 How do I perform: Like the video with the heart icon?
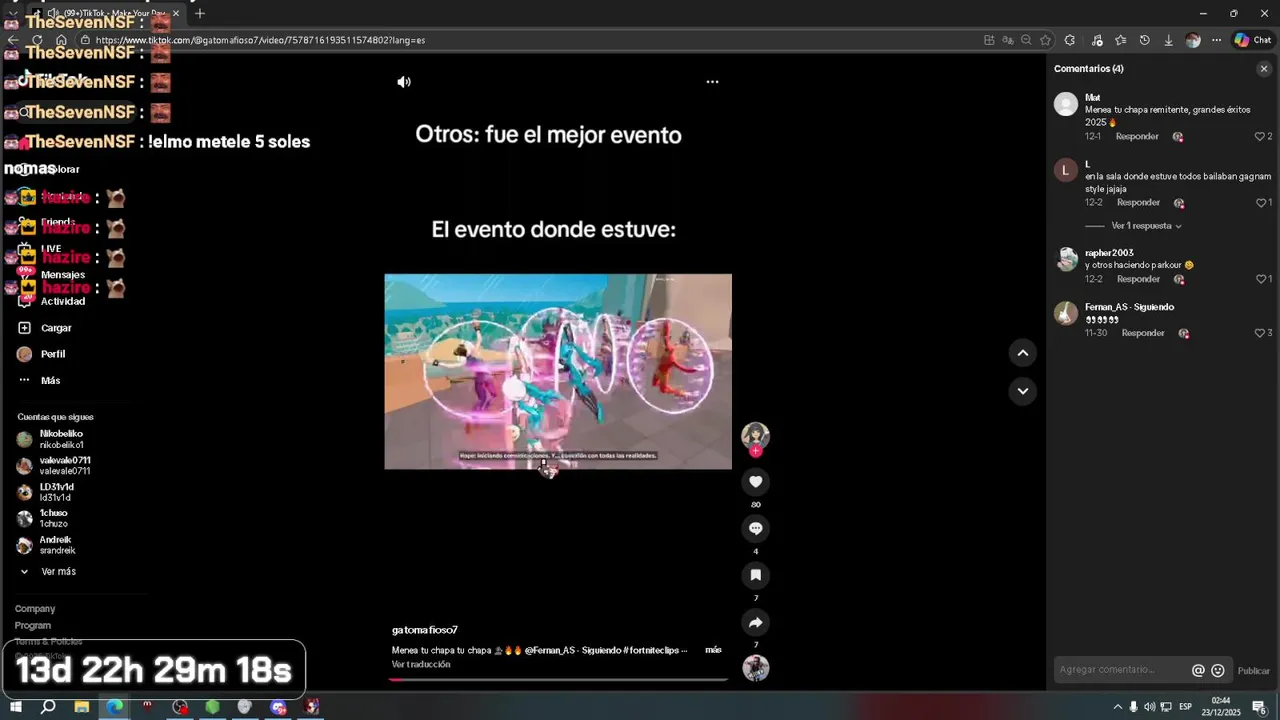click(755, 482)
